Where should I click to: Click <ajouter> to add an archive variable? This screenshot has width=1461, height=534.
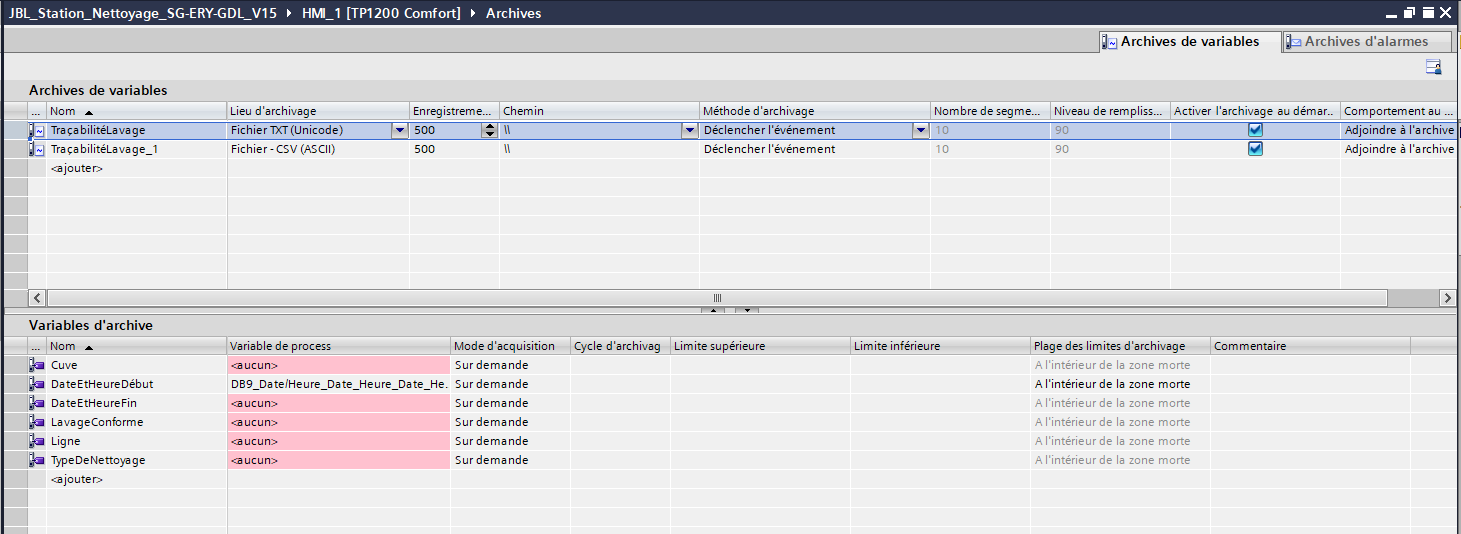point(77,479)
